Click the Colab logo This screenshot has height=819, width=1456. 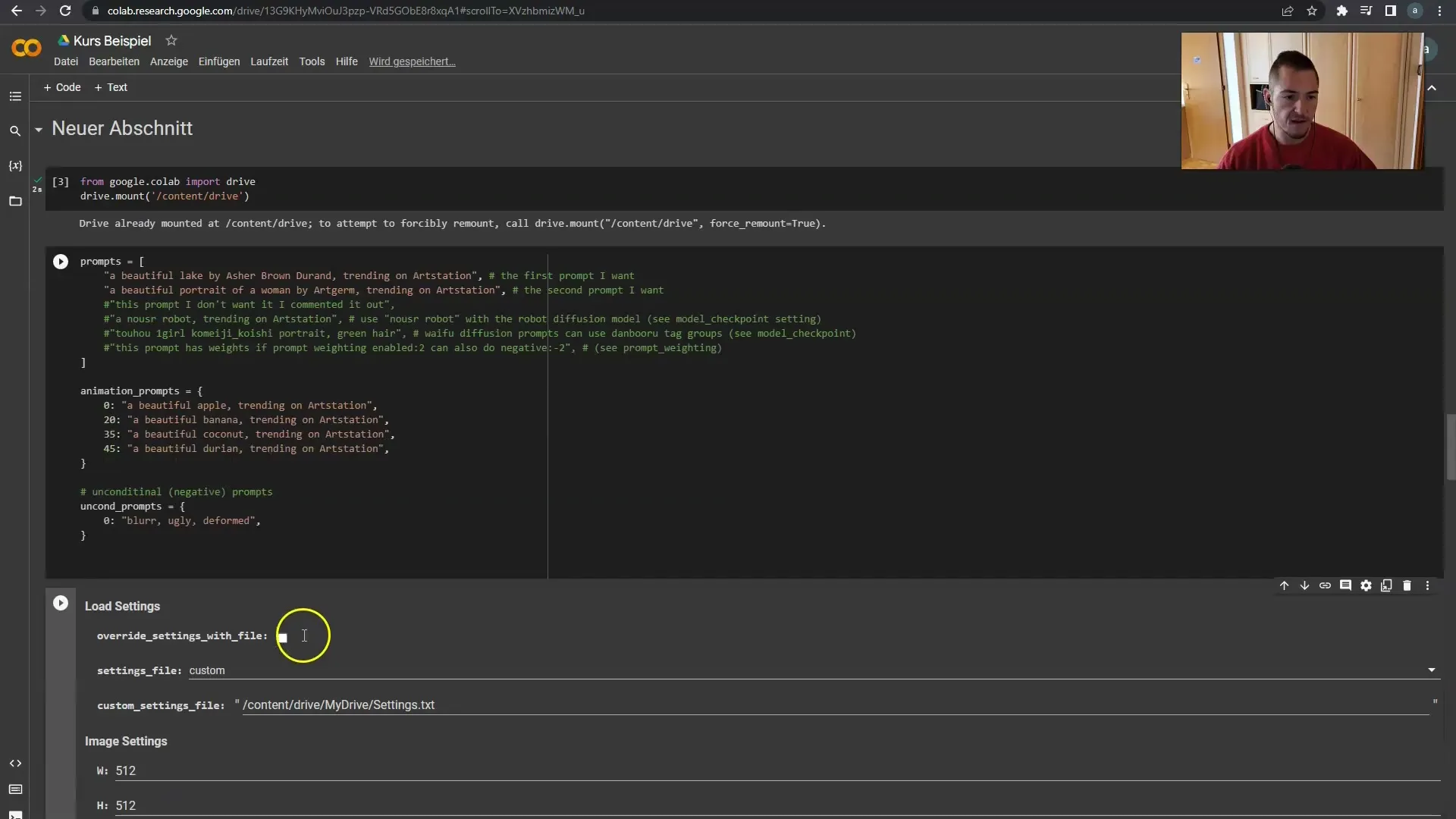pos(27,48)
